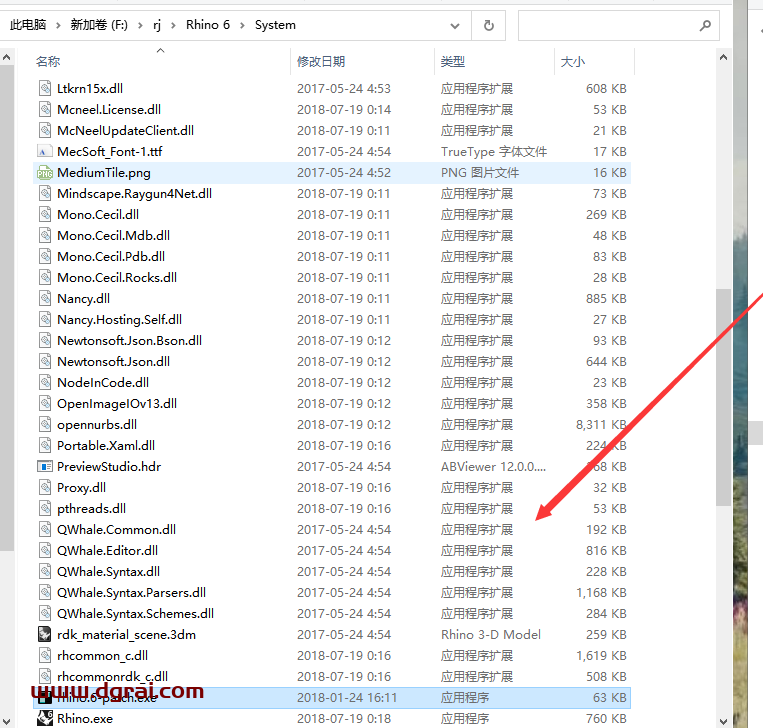Screen dimensions: 763x728
Task: Click the TrueType 字体文件 type cell
Action: coord(494,152)
